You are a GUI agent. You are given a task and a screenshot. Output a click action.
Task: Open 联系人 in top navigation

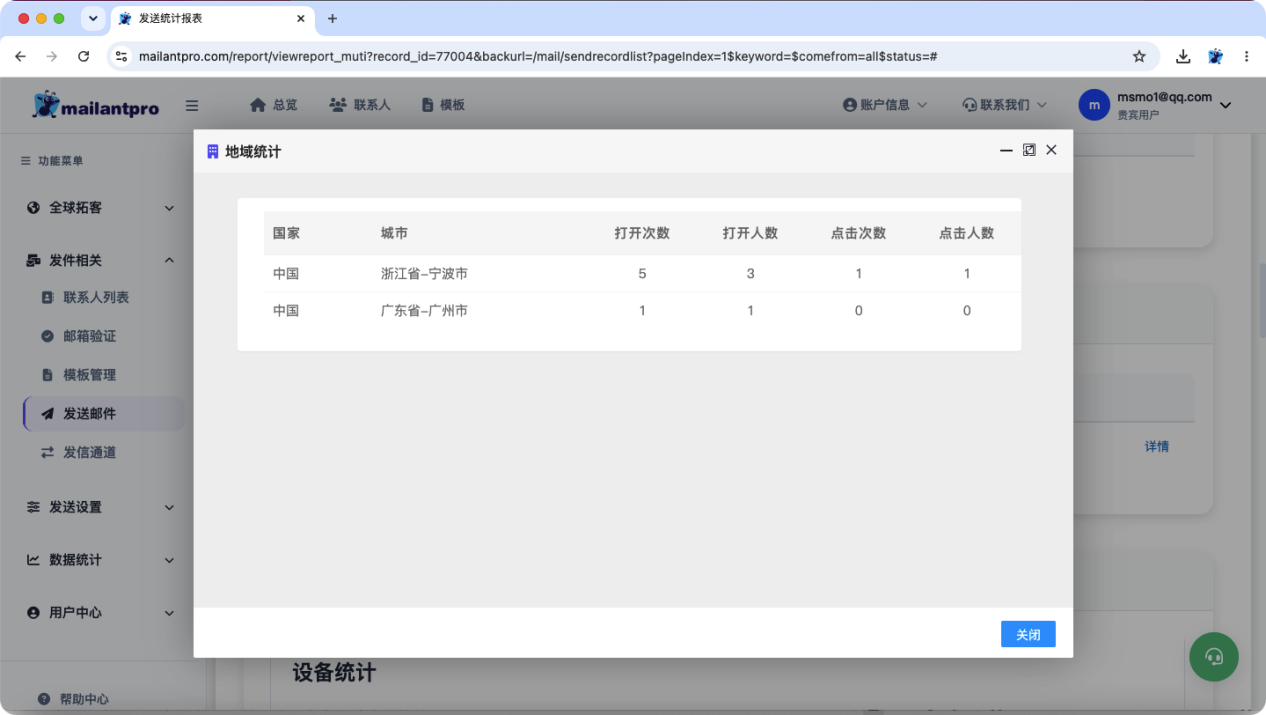coord(360,105)
